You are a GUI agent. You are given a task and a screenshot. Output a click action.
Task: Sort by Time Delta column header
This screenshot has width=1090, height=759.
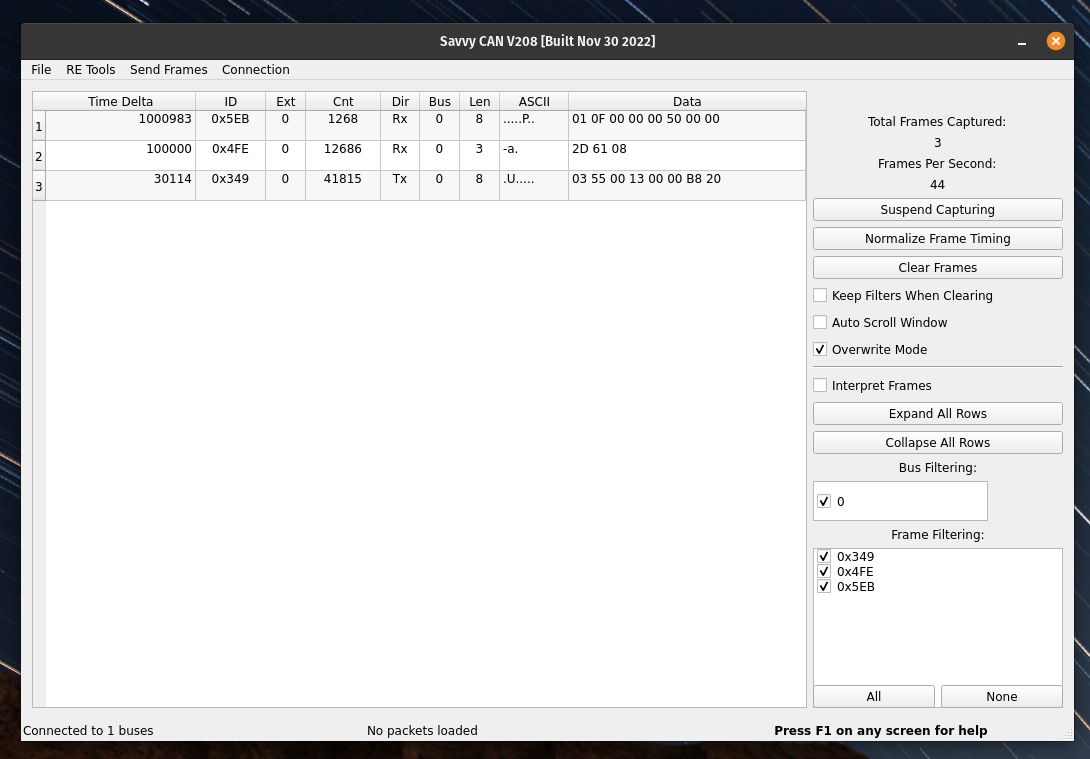[x=120, y=102]
